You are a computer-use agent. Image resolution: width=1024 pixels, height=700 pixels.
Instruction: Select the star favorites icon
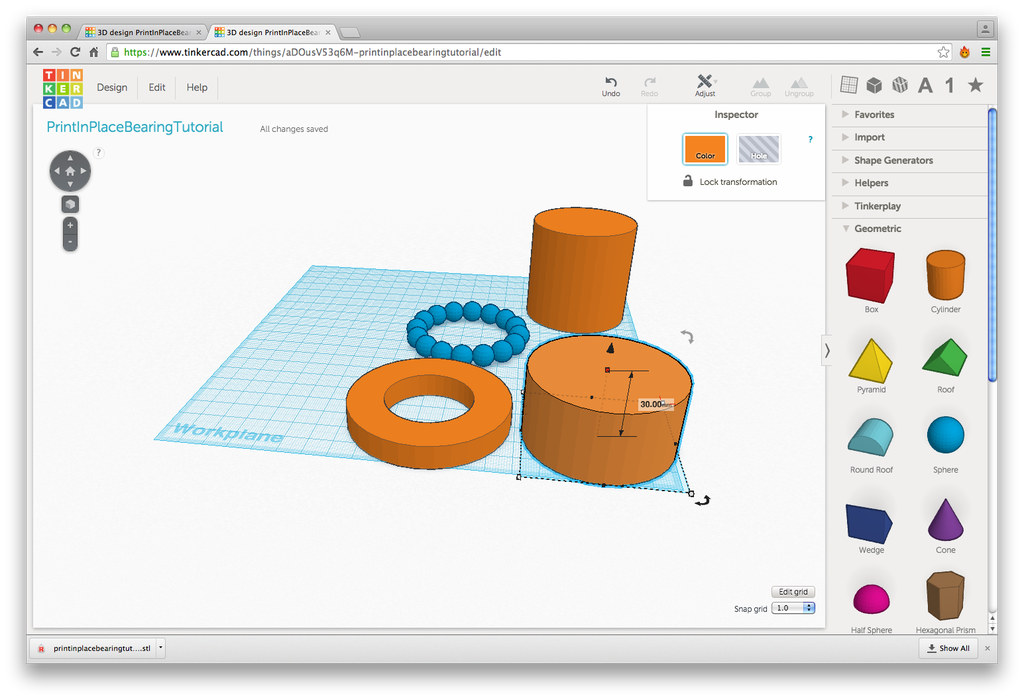(x=975, y=85)
